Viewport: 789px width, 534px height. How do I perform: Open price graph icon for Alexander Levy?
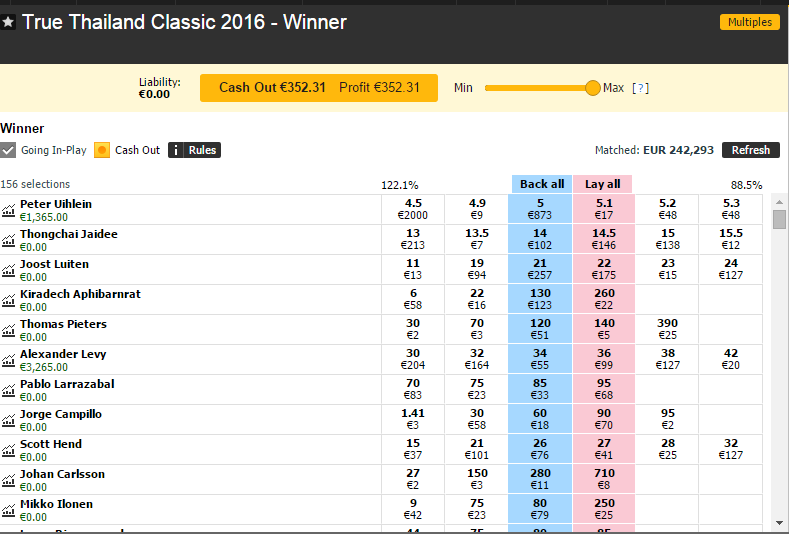pyautogui.click(x=8, y=360)
